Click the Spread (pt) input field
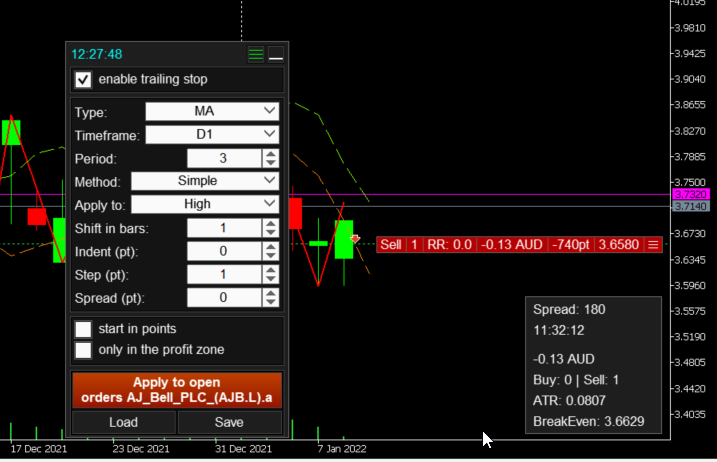This screenshot has height=462, width=717. click(224, 298)
